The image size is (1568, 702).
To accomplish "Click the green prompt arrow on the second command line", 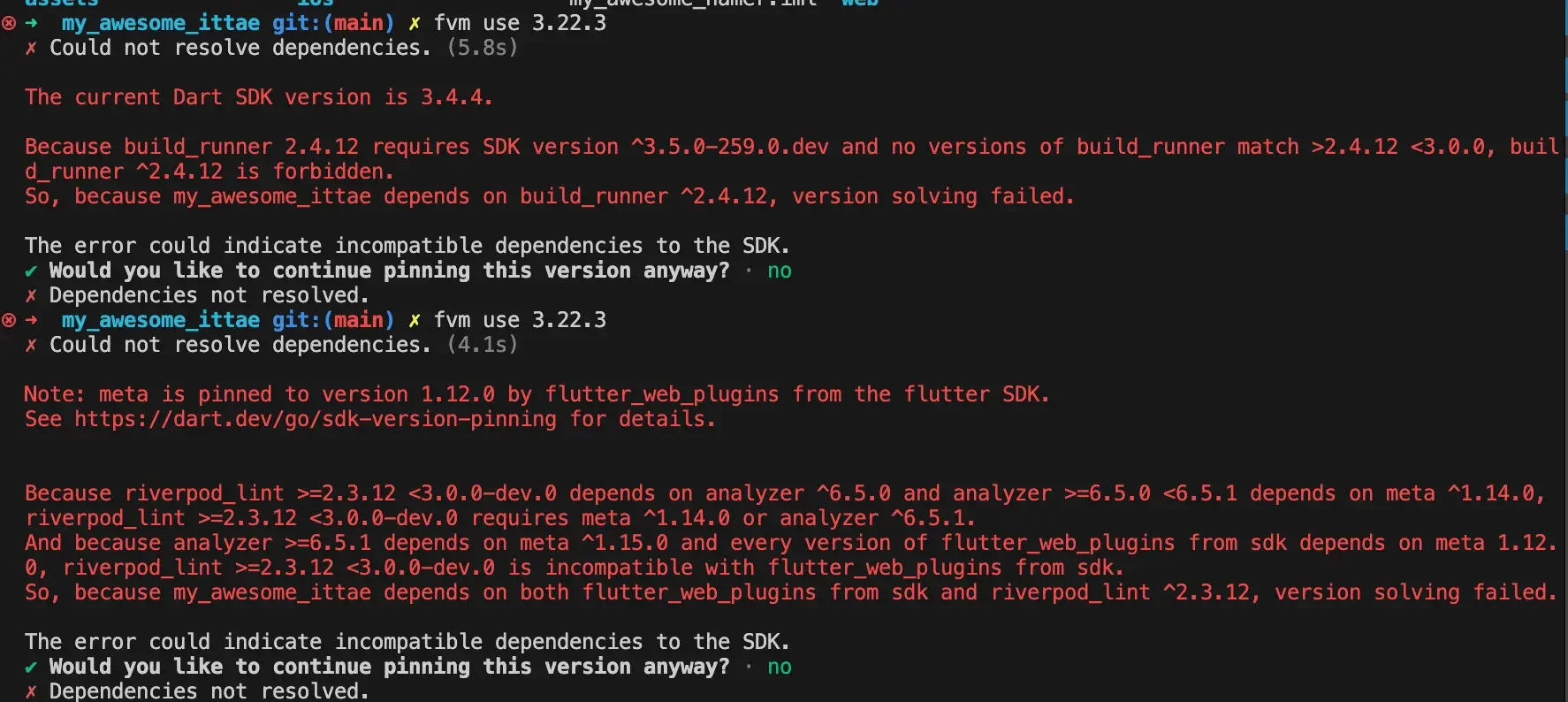I will [x=31, y=320].
